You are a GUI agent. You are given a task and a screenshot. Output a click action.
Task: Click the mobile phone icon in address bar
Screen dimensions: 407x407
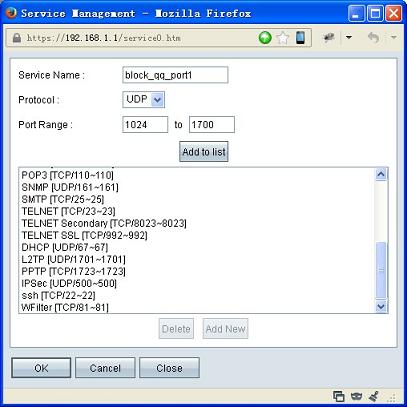coord(300,37)
